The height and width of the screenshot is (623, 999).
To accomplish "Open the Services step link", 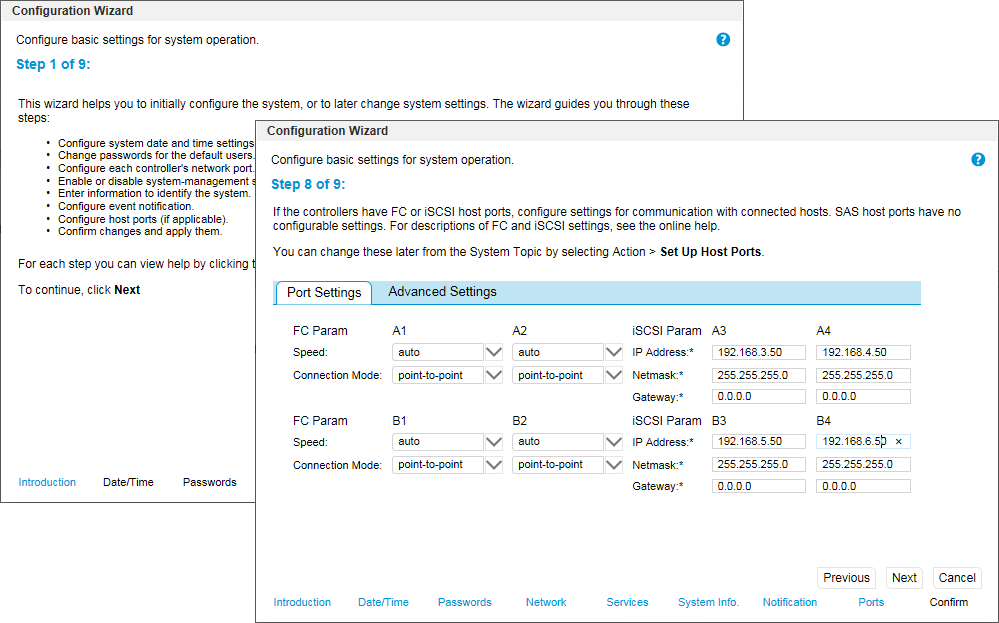I will pos(627,602).
